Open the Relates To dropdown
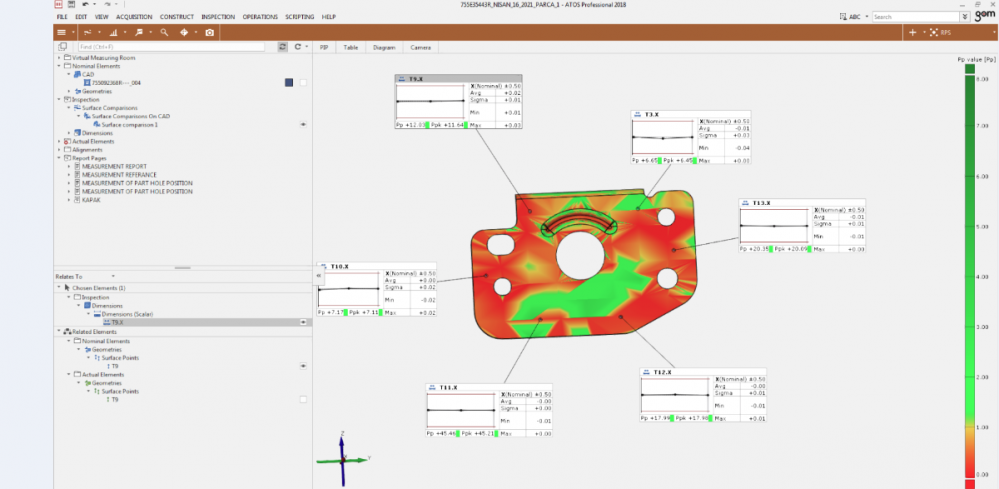This screenshot has height=489, width=999. point(113,275)
